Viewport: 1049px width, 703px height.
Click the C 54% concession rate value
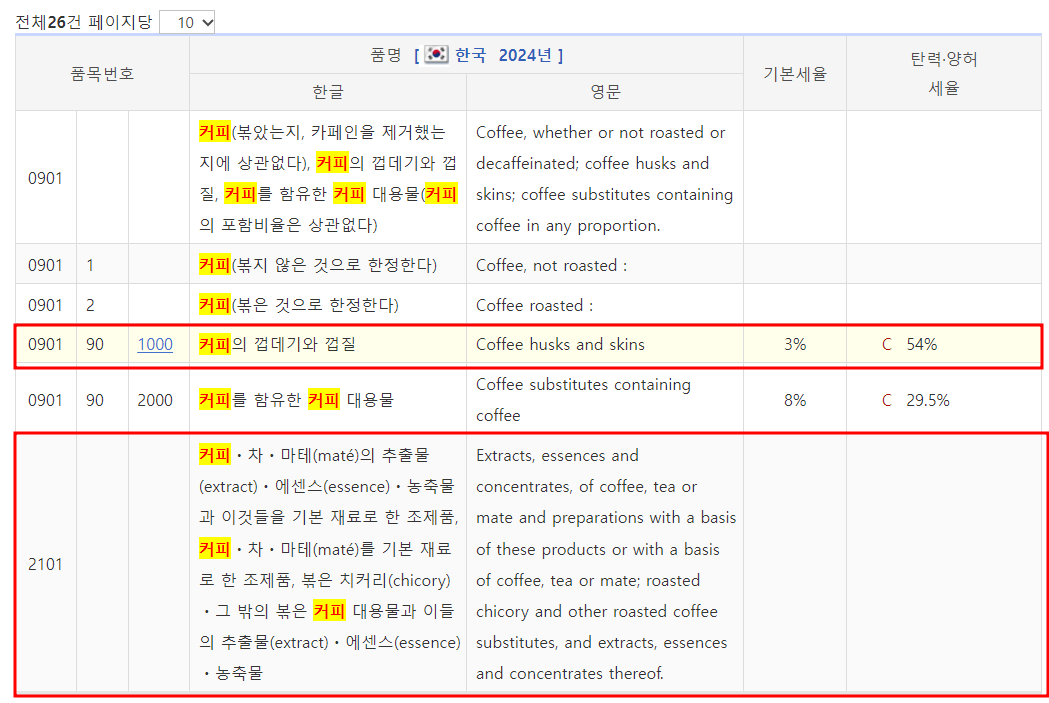(x=915, y=344)
